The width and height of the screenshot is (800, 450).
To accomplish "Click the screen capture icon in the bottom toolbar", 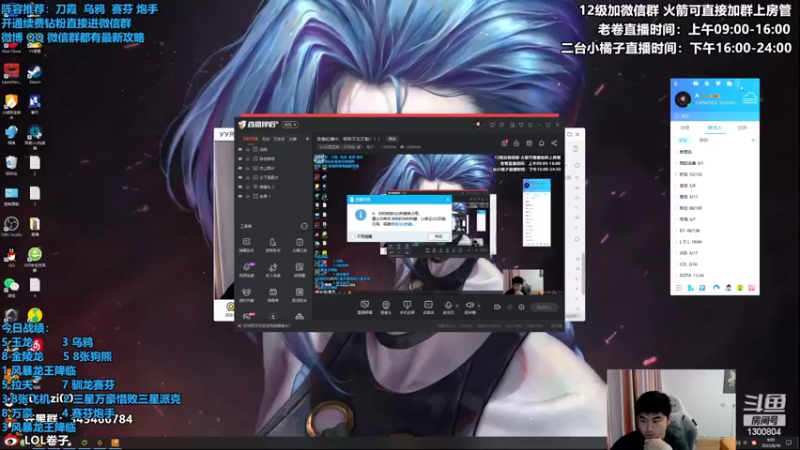I will pyautogui.click(x=364, y=307).
